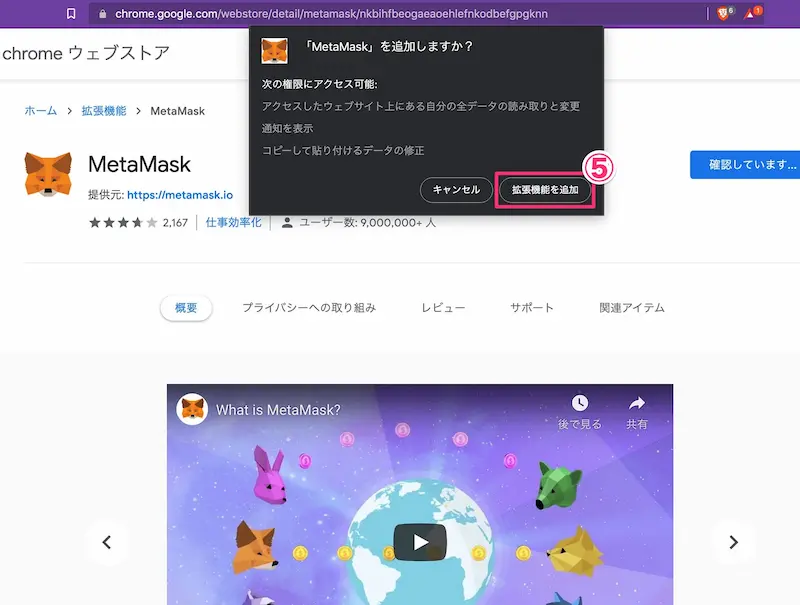Click the share arrow icon on video

[x=637, y=403]
